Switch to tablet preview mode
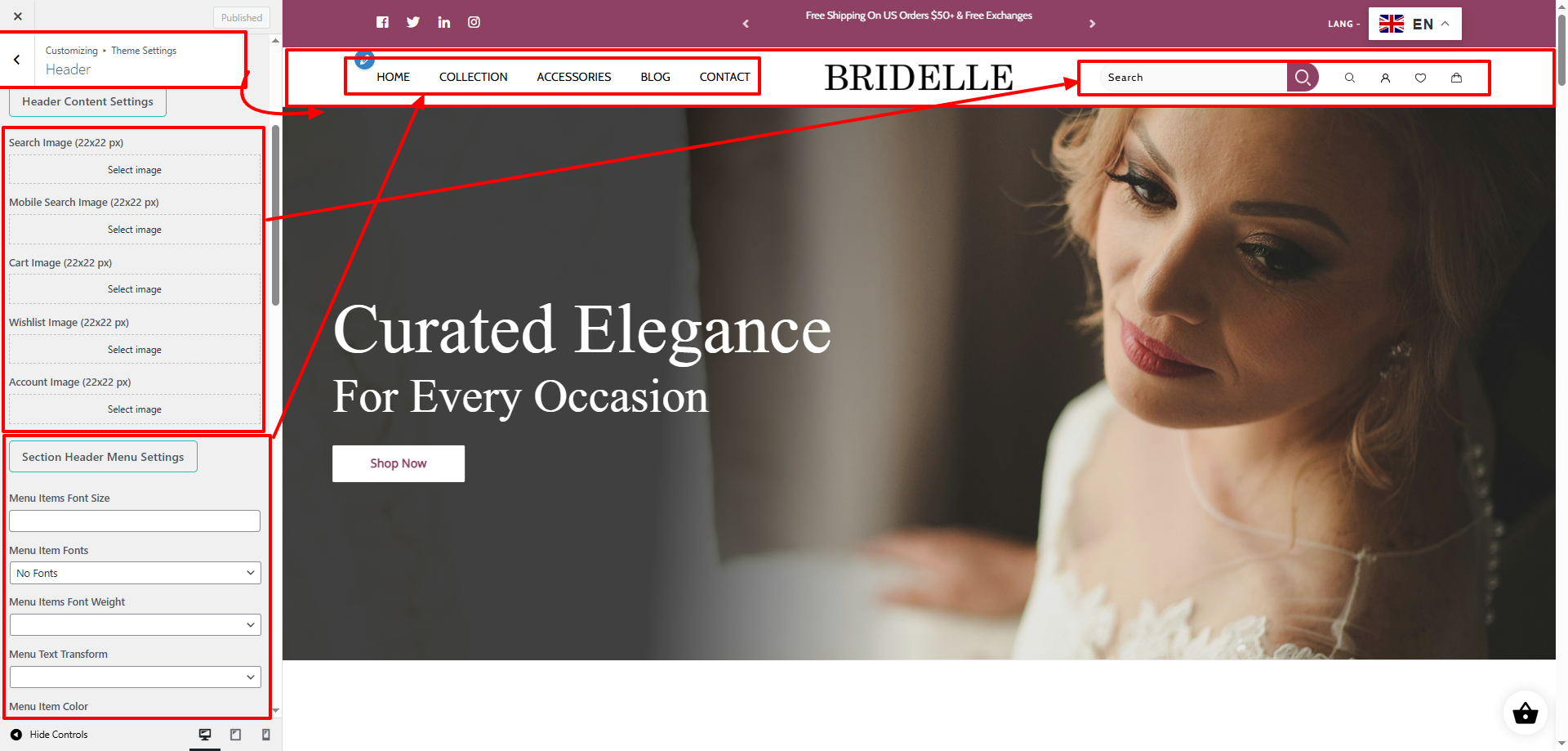Screen dimensions: 1568x751 click(235, 735)
